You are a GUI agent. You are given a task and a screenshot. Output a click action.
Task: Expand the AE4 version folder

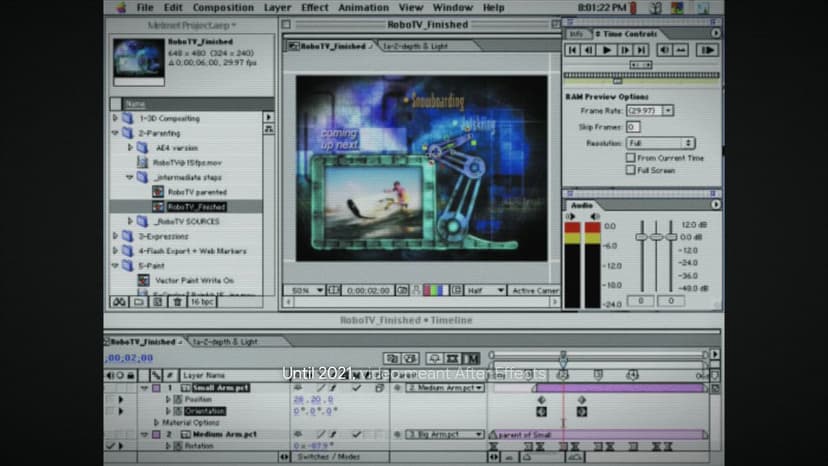click(130, 148)
